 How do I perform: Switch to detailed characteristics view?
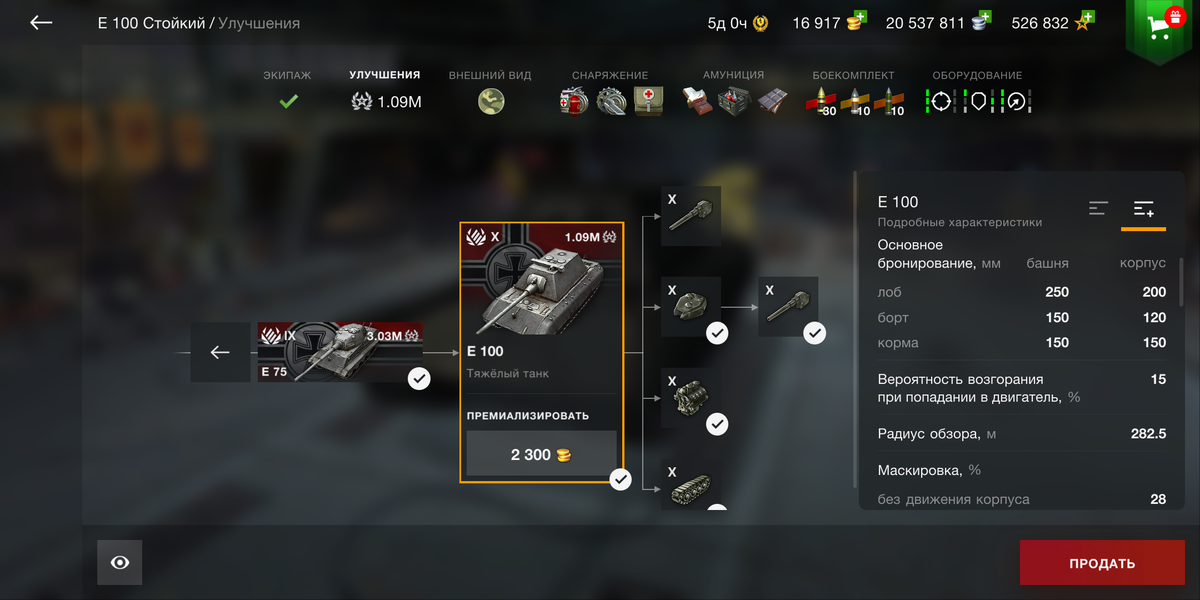tap(1143, 208)
